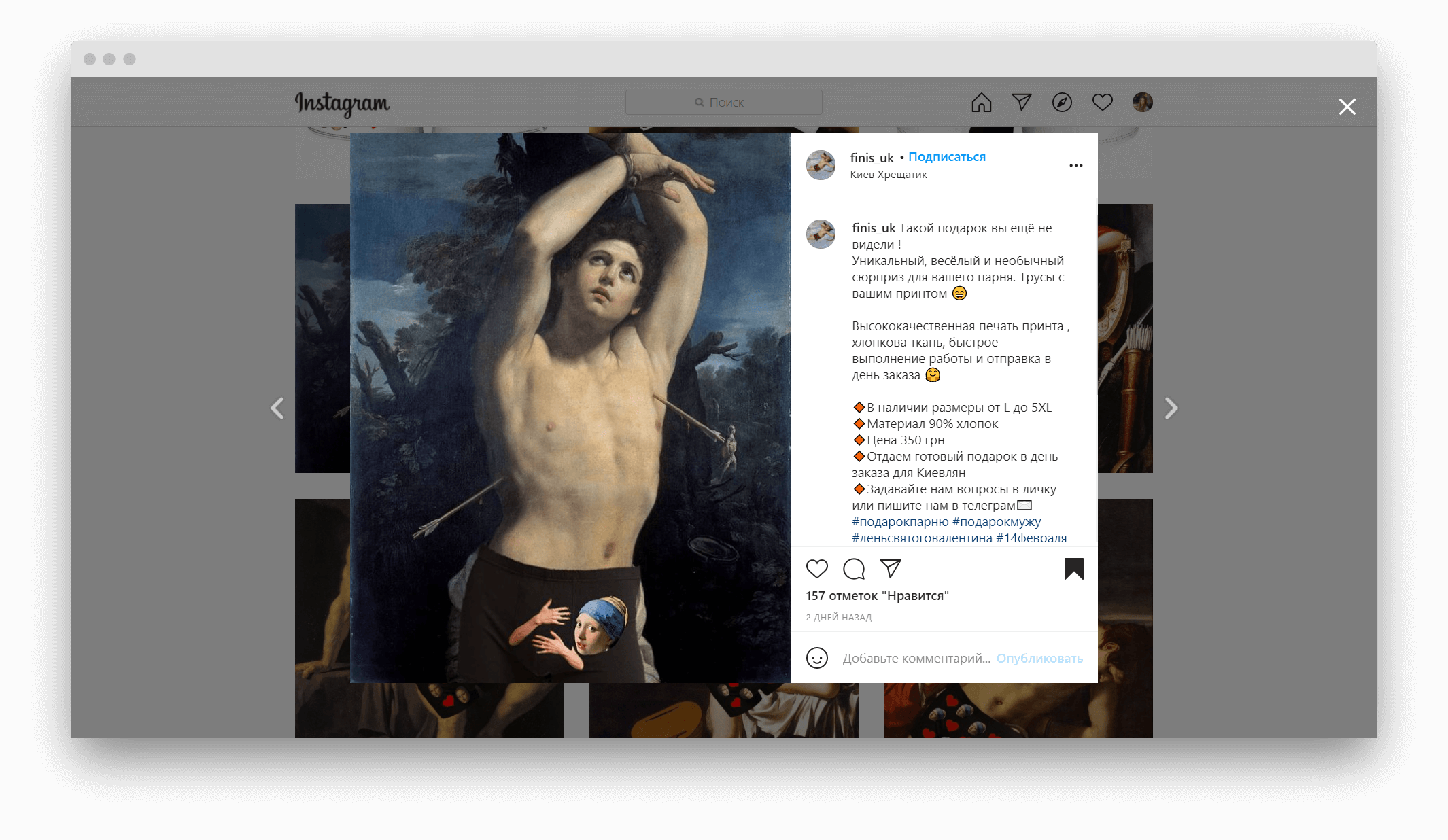Focus the Добавьте комментарий input

[916, 658]
